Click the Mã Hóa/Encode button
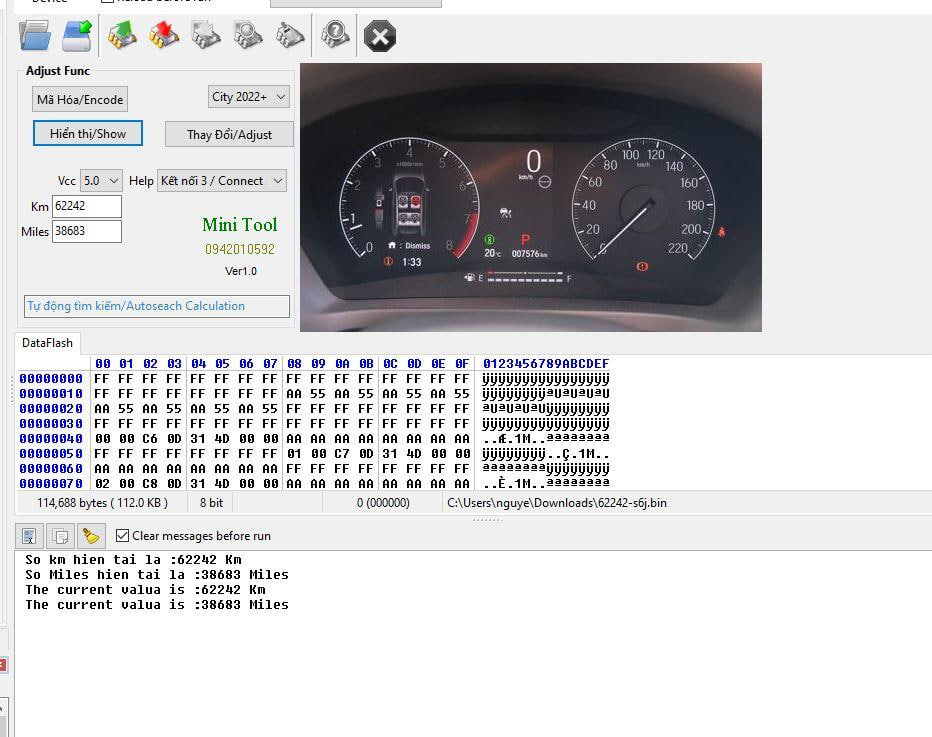The height and width of the screenshot is (737, 932). click(x=80, y=100)
